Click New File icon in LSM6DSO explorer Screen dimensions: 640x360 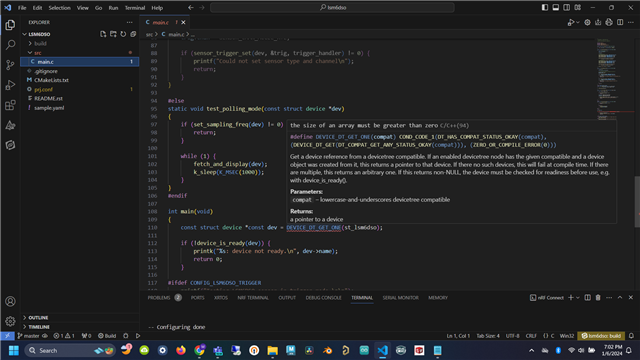click(x=103, y=34)
